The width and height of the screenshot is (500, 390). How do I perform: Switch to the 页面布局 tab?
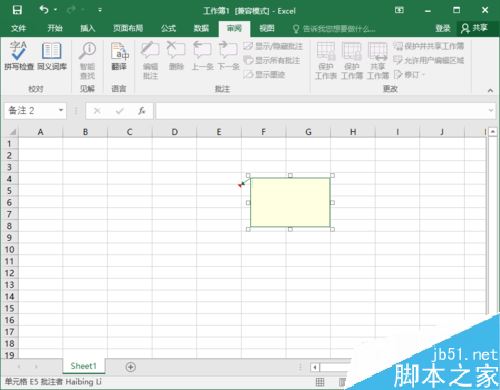pyautogui.click(x=128, y=28)
